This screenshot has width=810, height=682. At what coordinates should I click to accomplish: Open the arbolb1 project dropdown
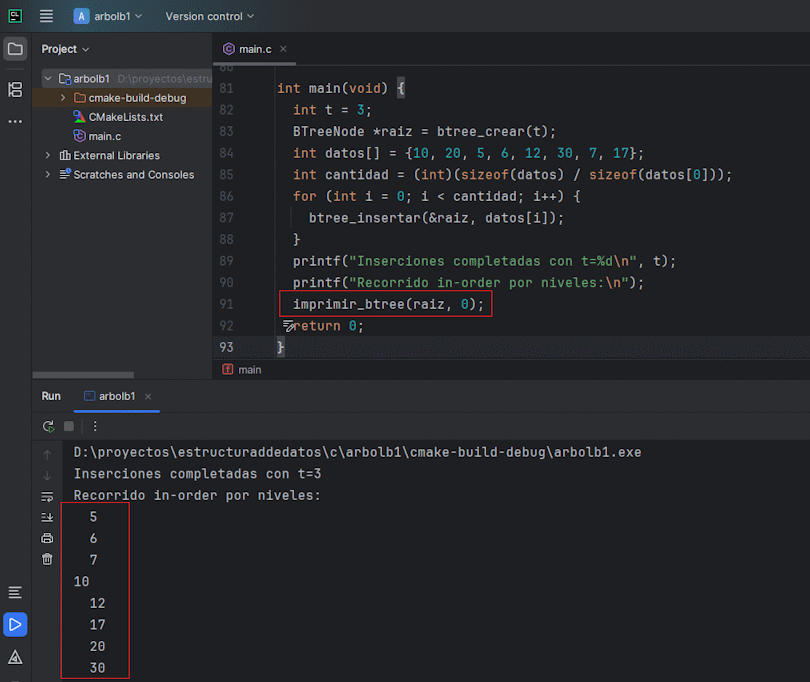point(108,16)
